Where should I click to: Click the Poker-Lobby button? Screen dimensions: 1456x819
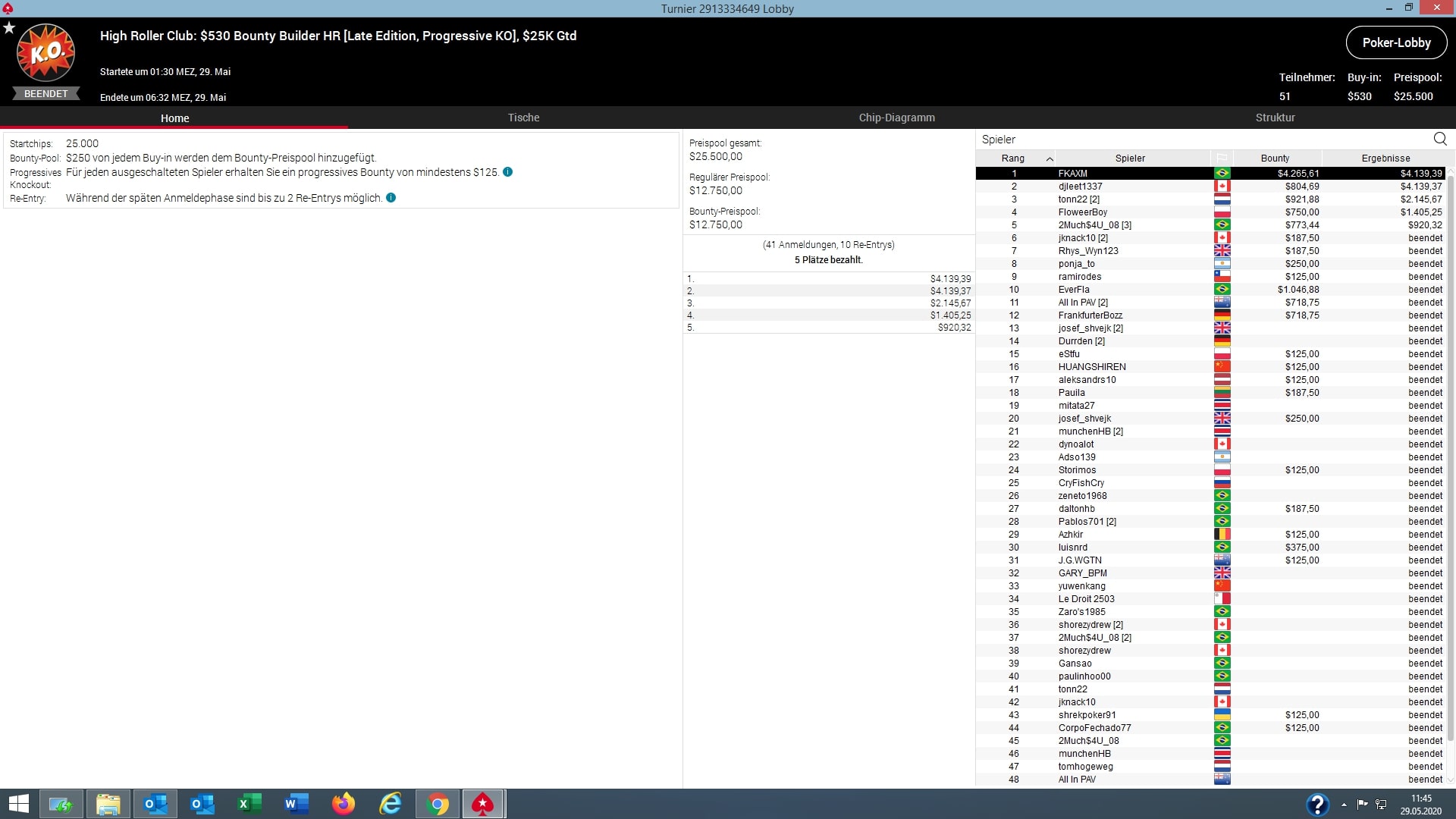1396,42
